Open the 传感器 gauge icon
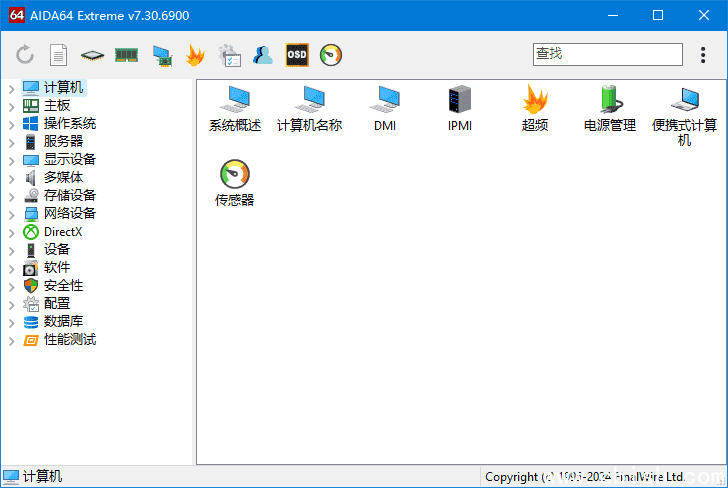The image size is (728, 488). pyautogui.click(x=235, y=183)
